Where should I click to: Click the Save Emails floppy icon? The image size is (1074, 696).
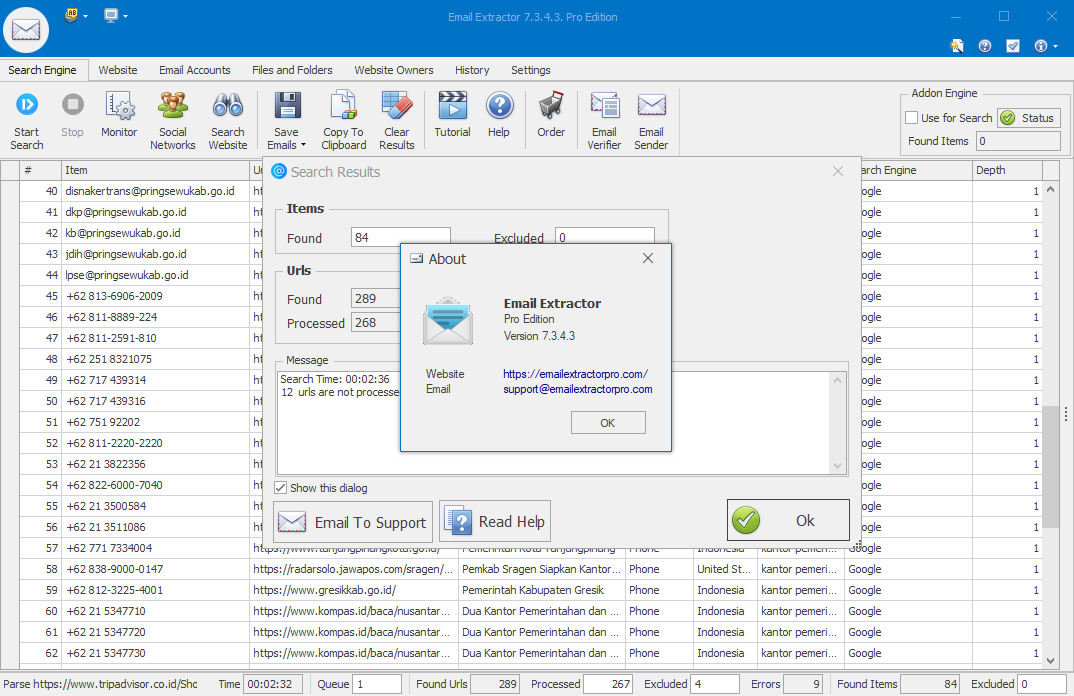[287, 107]
